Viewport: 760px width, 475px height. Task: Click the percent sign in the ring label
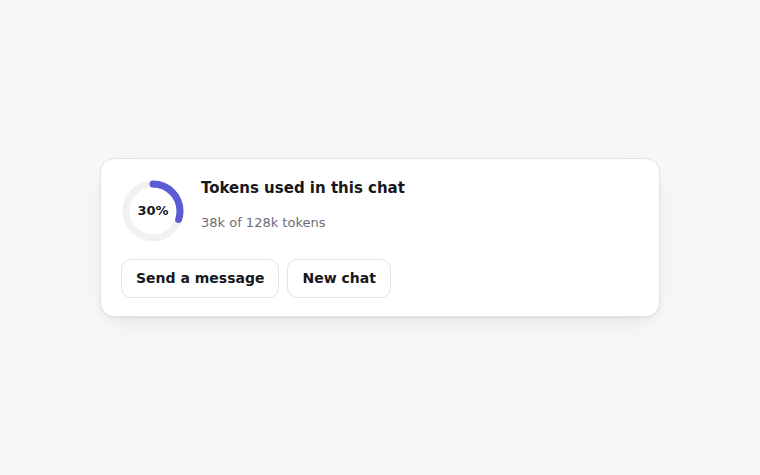163,211
